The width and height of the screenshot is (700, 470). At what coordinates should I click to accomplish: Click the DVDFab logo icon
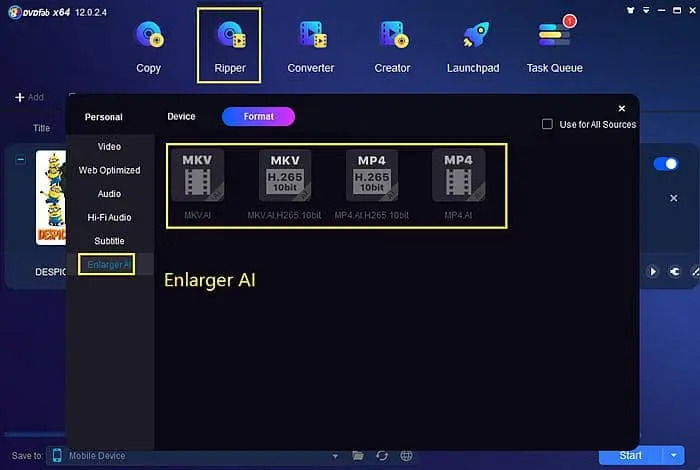(14, 12)
